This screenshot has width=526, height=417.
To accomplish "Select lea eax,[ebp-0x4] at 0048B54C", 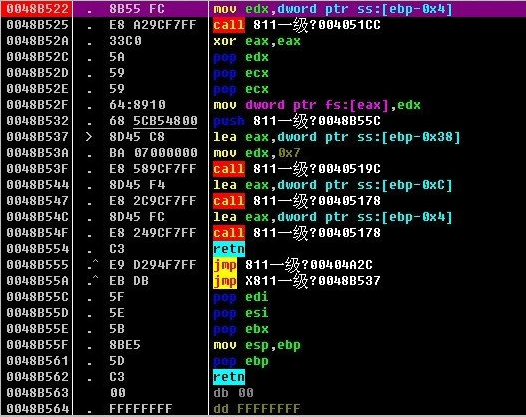I will [x=332, y=217].
